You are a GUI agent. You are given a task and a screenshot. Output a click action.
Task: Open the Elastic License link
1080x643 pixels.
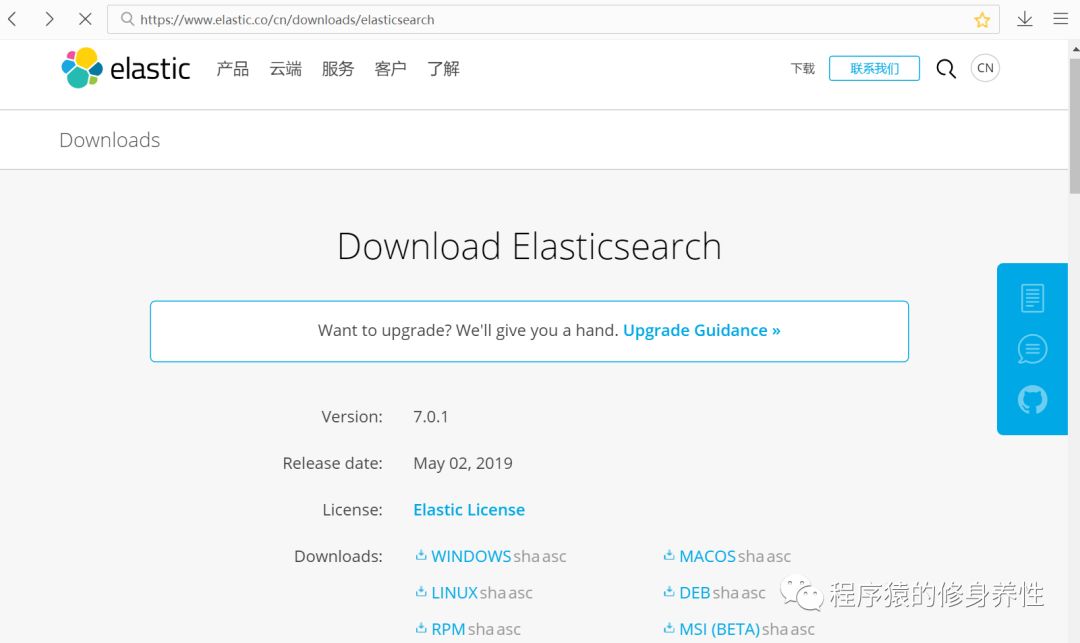(x=469, y=509)
